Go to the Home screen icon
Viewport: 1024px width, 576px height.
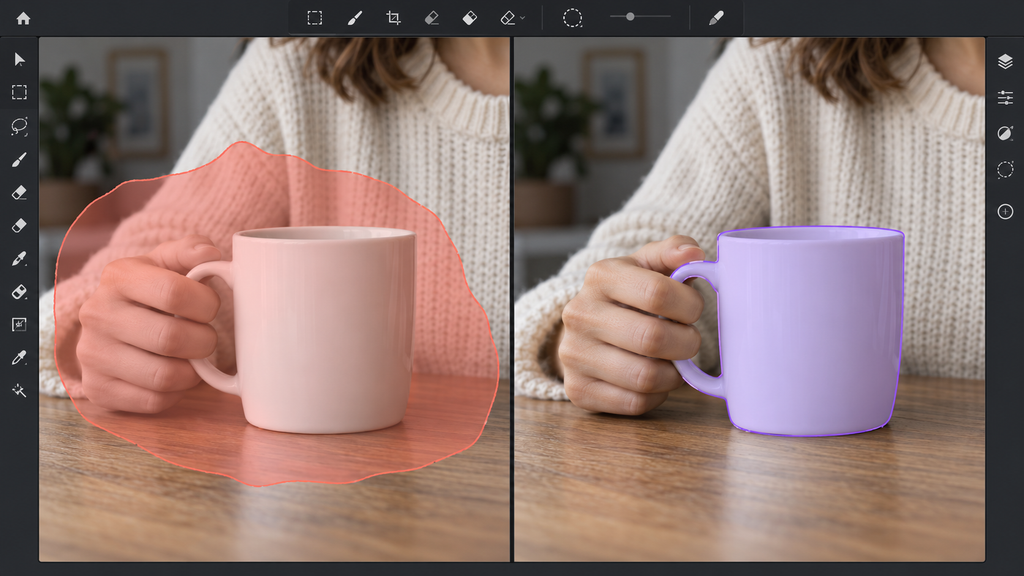coord(24,18)
